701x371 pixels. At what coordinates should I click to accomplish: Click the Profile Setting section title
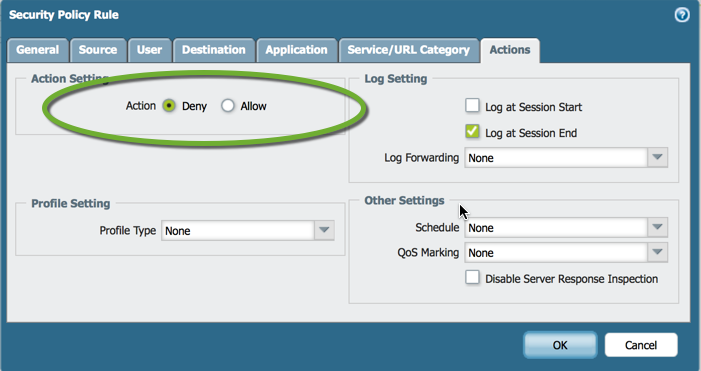71,203
